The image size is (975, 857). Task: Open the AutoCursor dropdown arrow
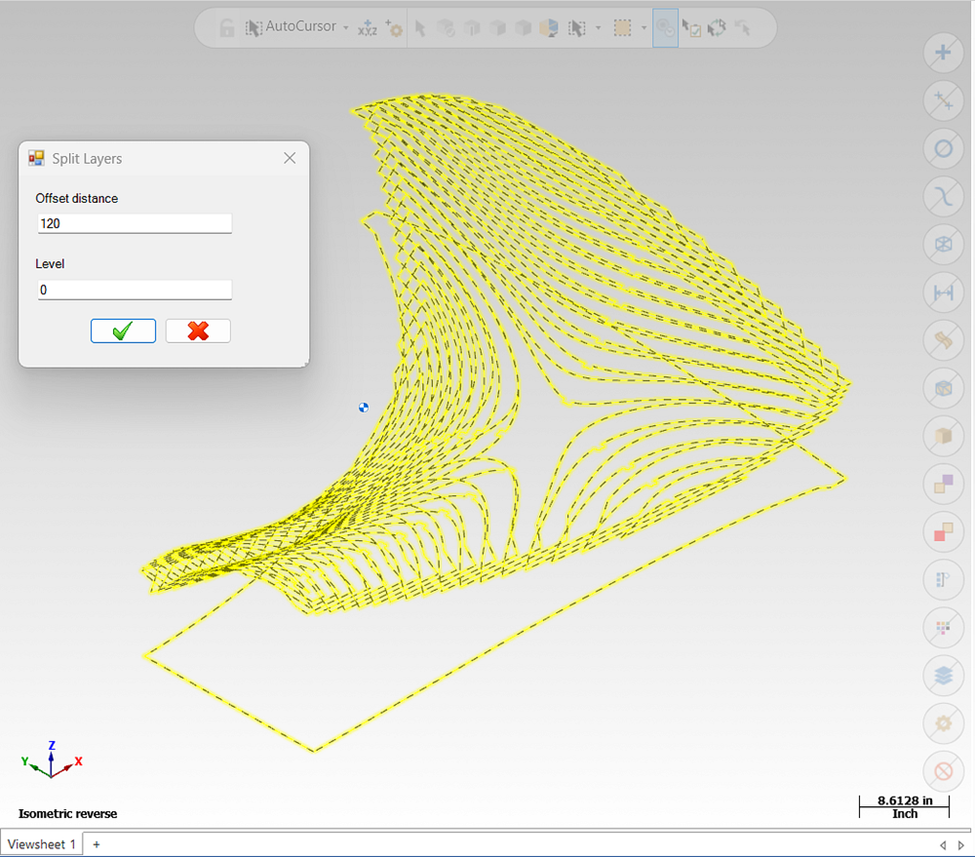(x=346, y=28)
